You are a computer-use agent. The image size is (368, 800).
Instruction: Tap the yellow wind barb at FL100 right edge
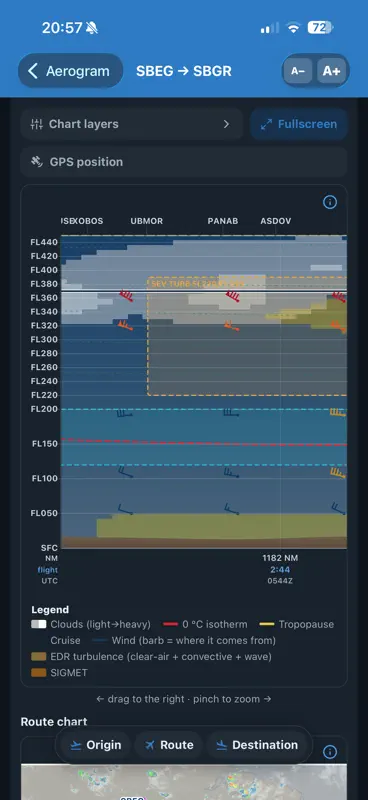[x=338, y=473]
